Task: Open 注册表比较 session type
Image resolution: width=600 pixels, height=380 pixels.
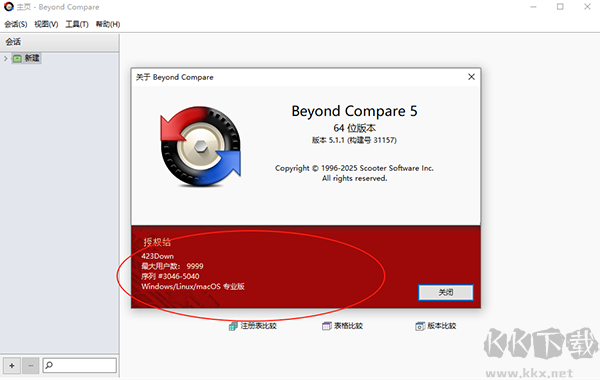Action: coord(253,326)
